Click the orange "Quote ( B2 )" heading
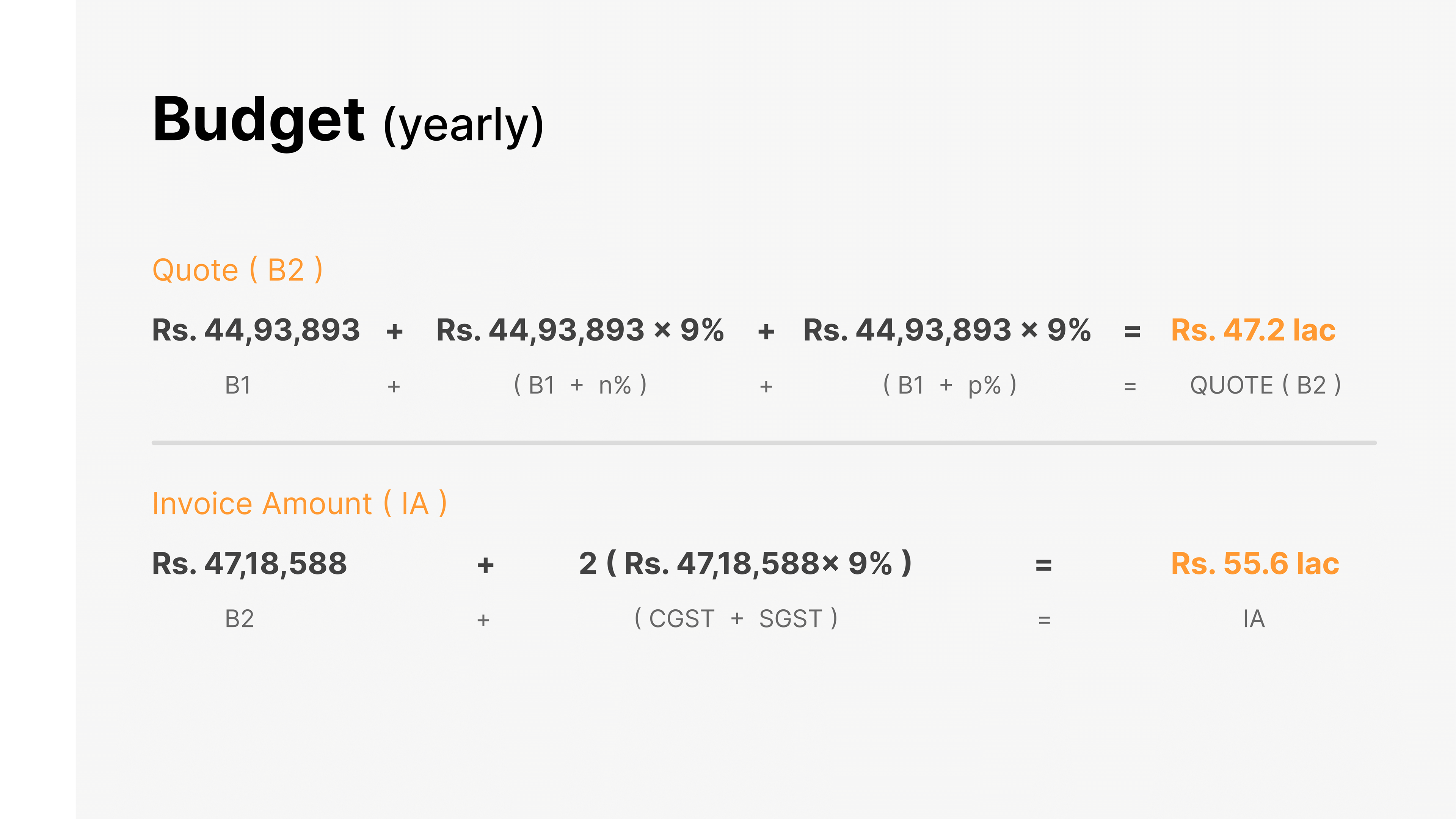Viewport: 1456px width, 819px height. click(x=237, y=270)
